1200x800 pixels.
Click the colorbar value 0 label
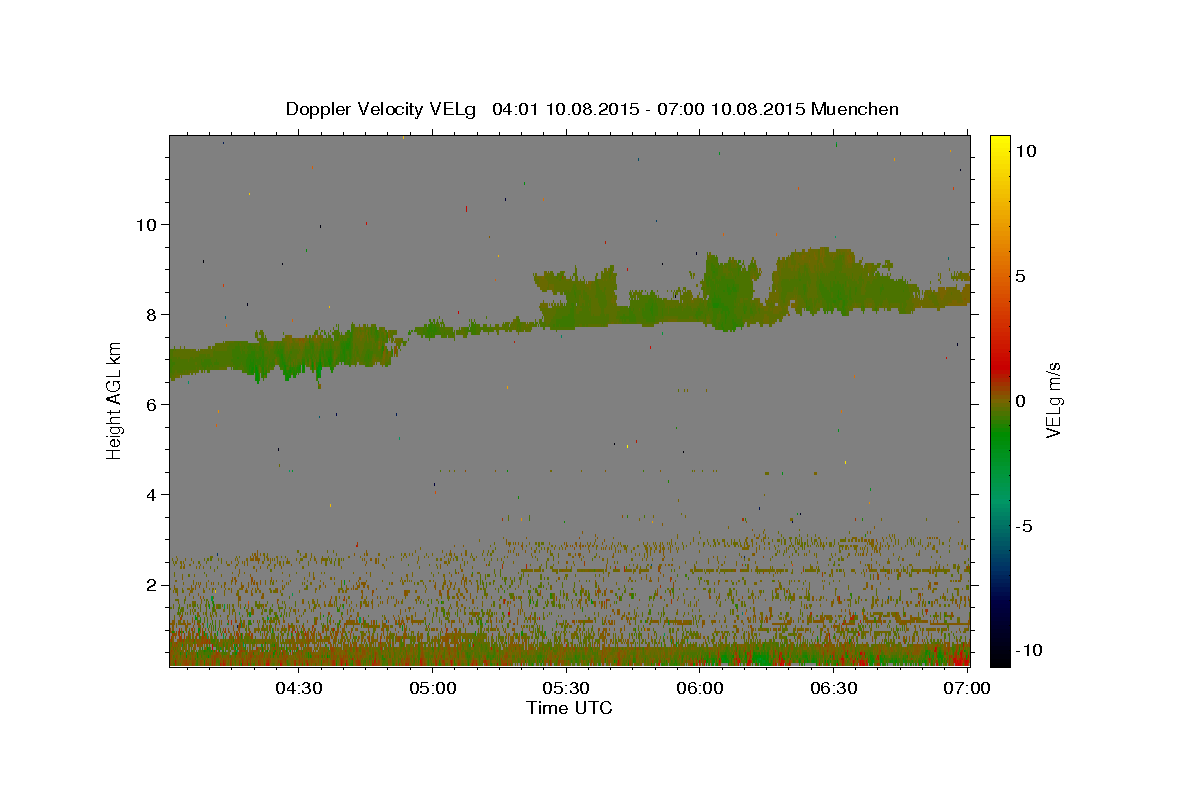(x=1021, y=401)
